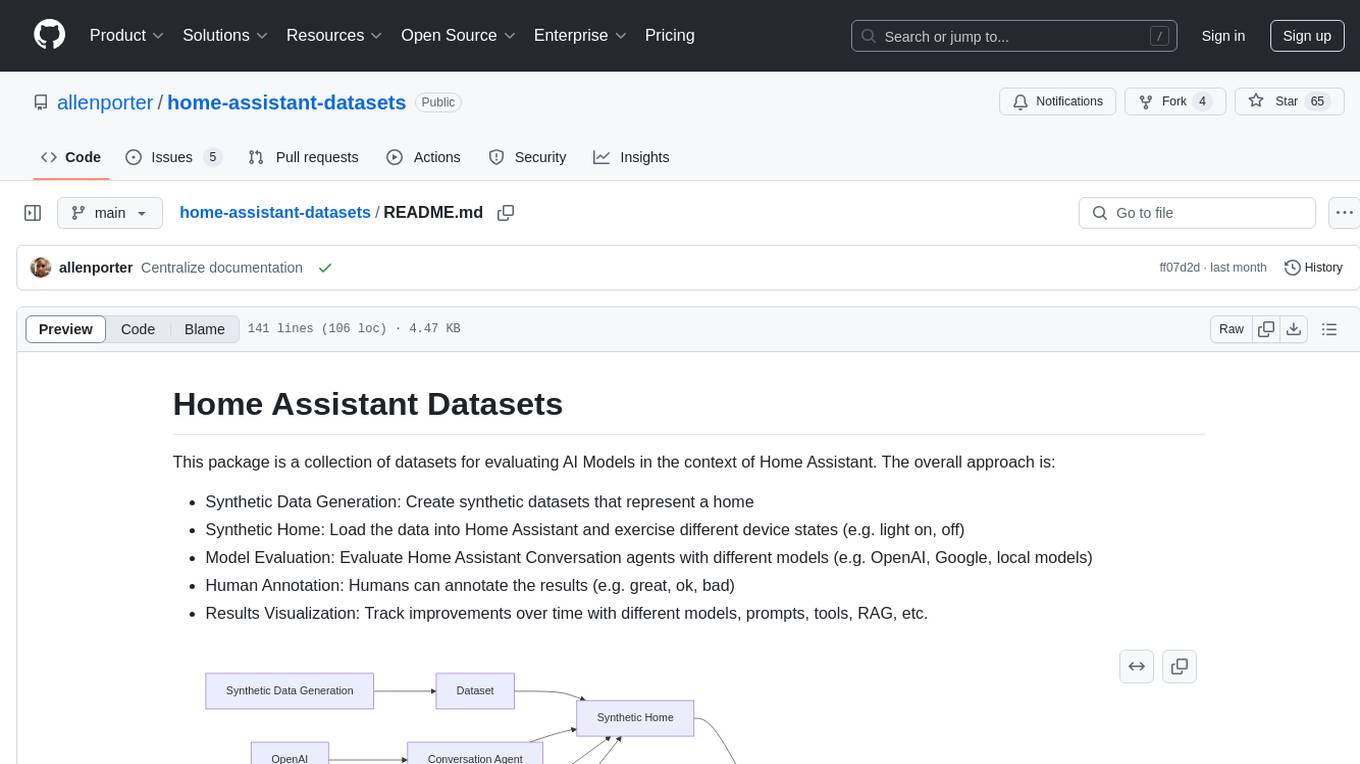Open the more file actions menu
Image resolution: width=1360 pixels, height=764 pixels.
tap(1344, 213)
